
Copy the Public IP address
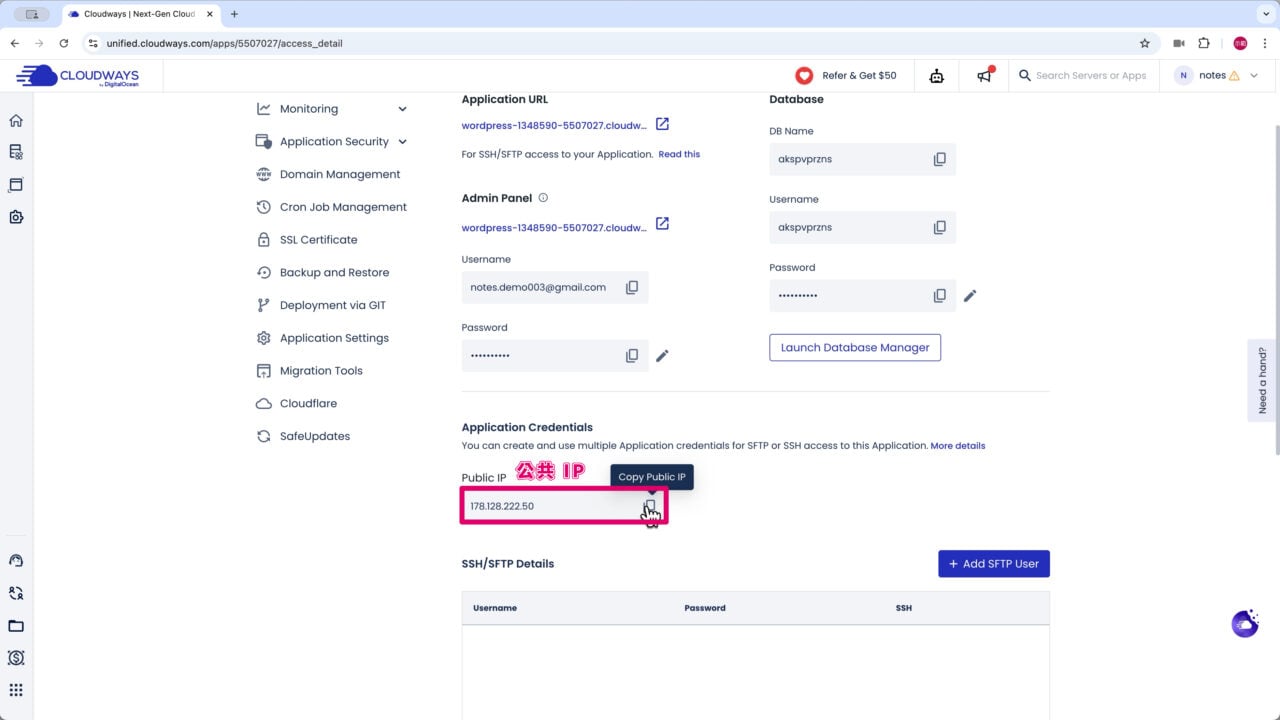click(651, 506)
